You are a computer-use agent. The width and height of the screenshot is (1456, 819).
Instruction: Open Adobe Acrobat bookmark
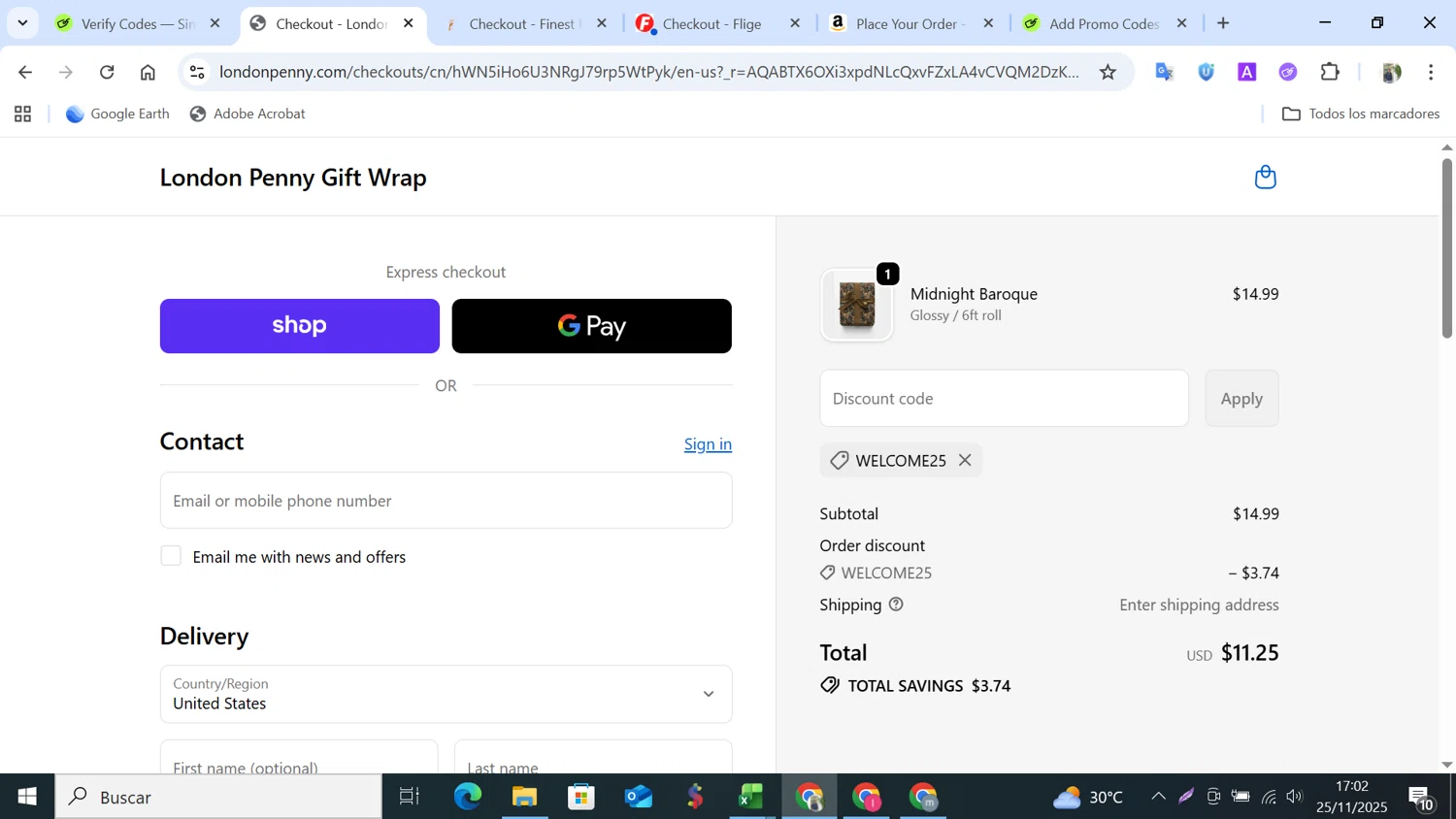[x=248, y=114]
